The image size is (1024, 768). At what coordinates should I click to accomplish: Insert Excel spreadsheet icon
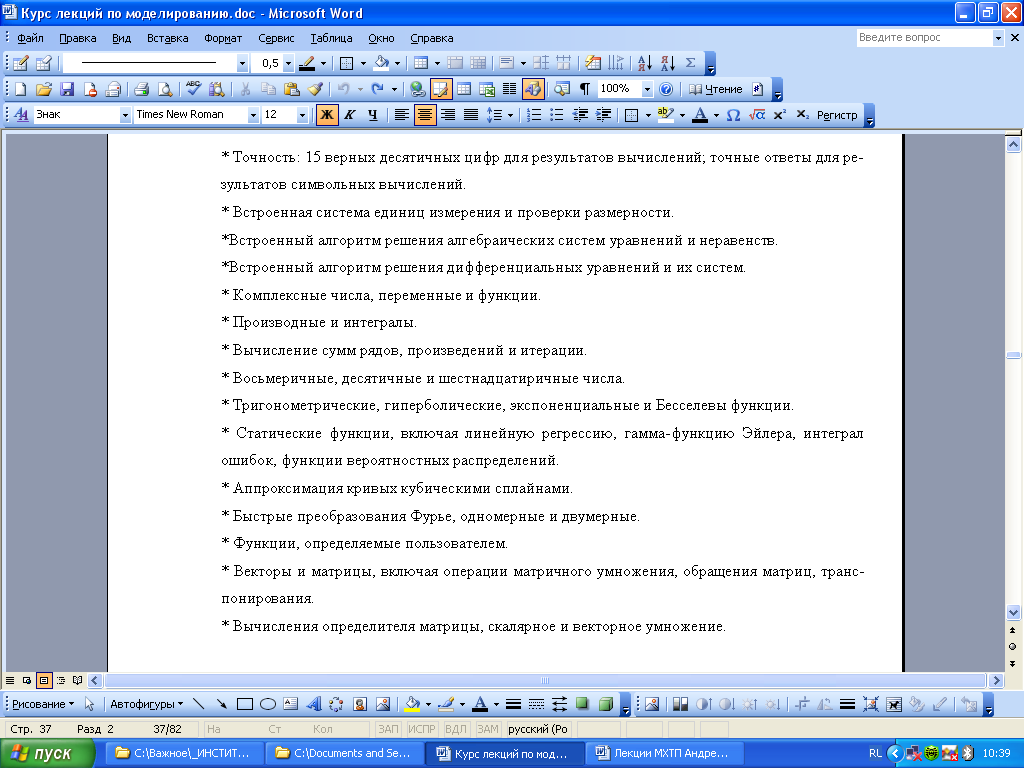point(487,89)
